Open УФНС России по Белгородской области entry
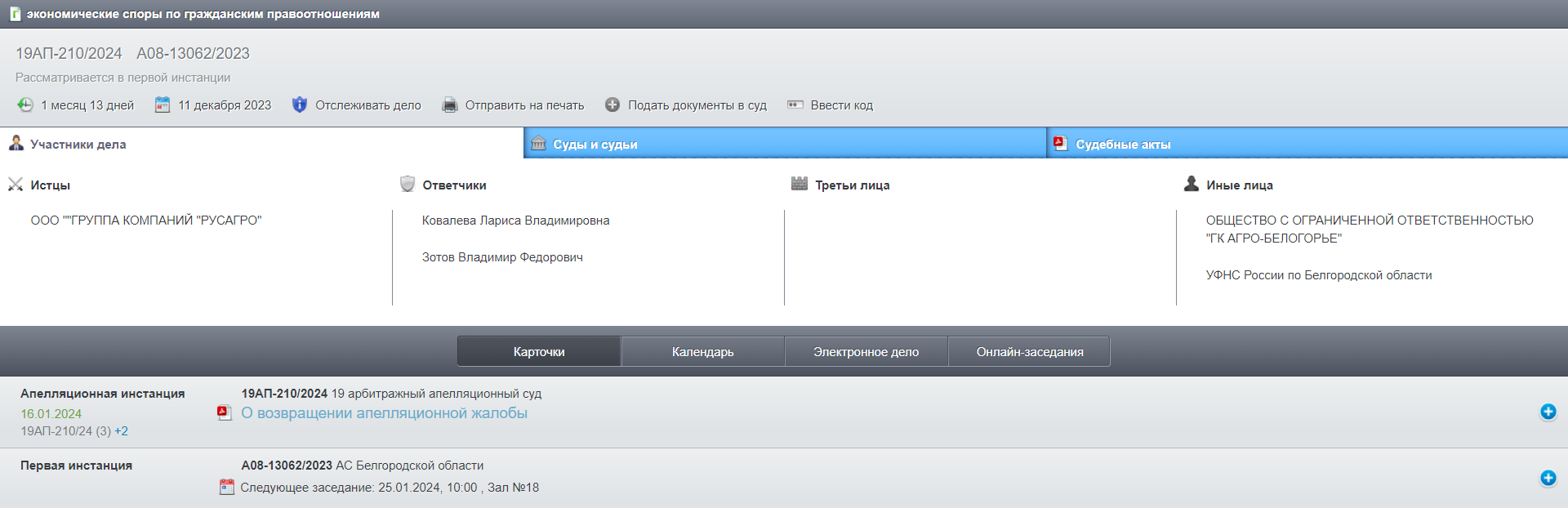The width and height of the screenshot is (1568, 508). pos(1319,275)
